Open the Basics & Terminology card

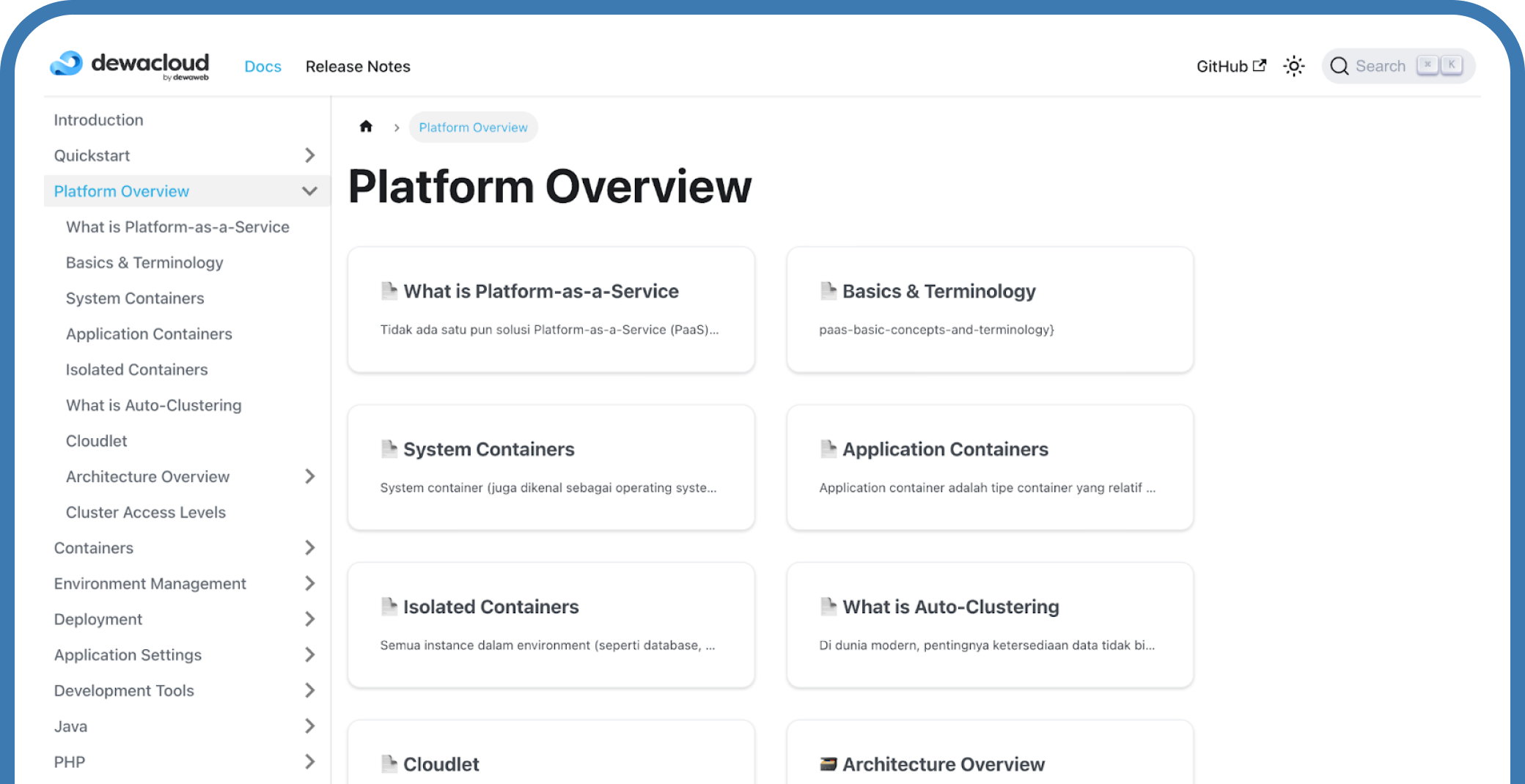tap(990, 309)
